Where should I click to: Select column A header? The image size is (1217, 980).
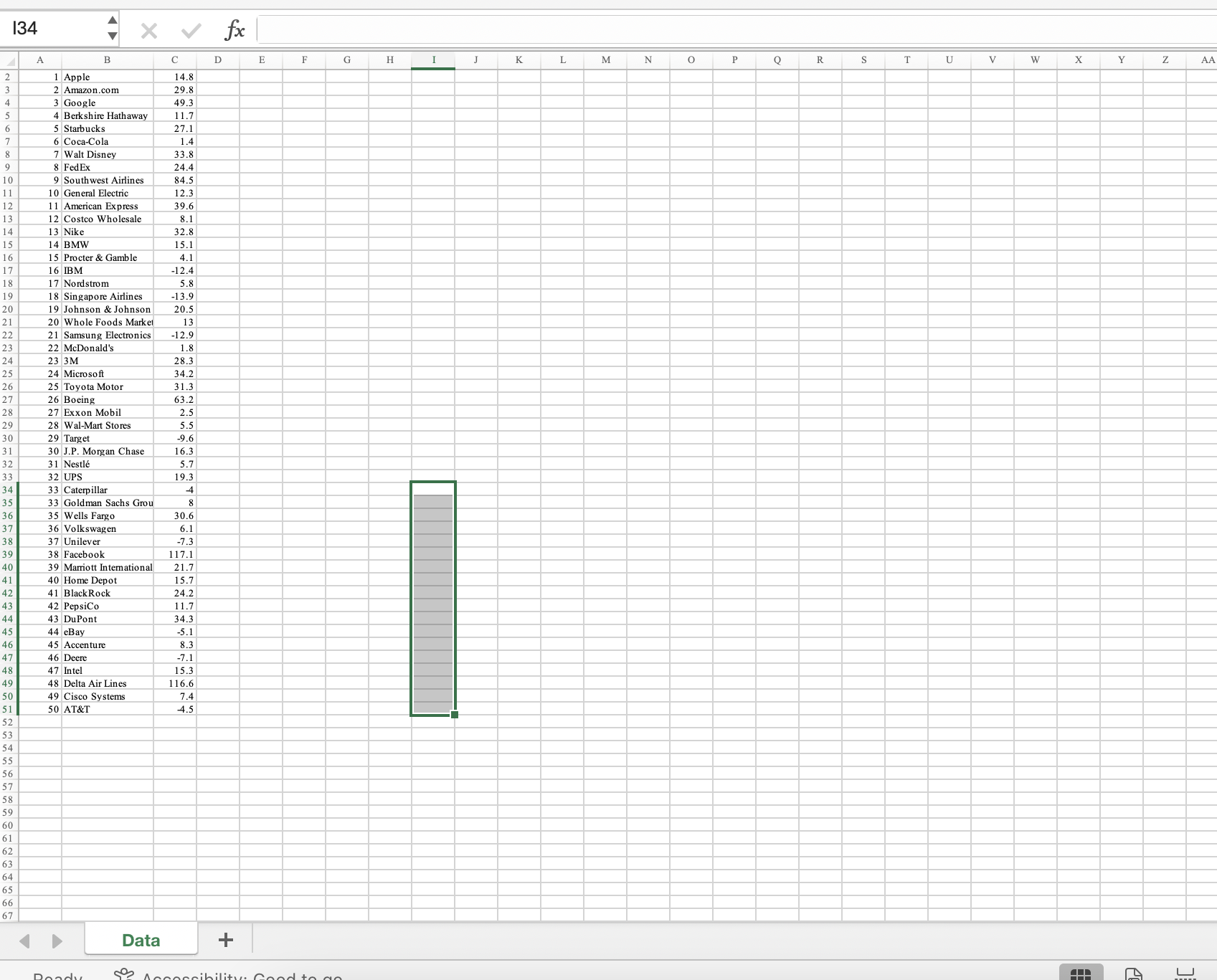click(x=40, y=60)
